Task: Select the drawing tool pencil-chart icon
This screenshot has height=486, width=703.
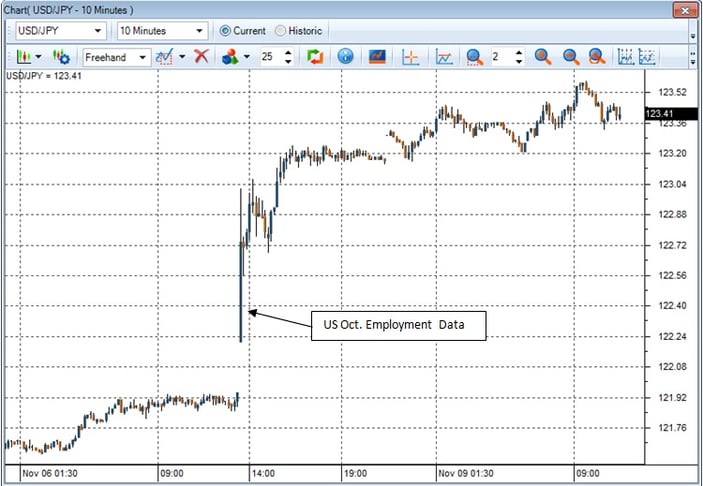Action: pyautogui.click(x=165, y=57)
